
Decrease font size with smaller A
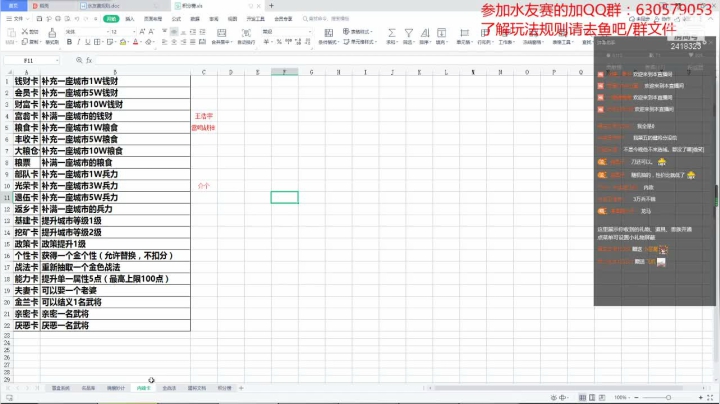coord(151,32)
